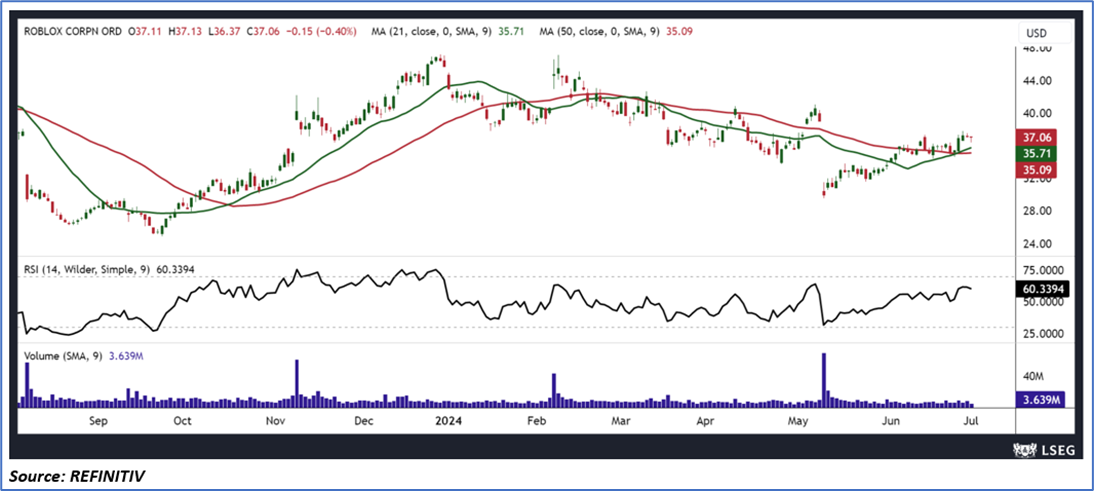This screenshot has height=491, width=1094.
Task: Click the 75.0000 RSI axis label
Action: click(x=1044, y=271)
